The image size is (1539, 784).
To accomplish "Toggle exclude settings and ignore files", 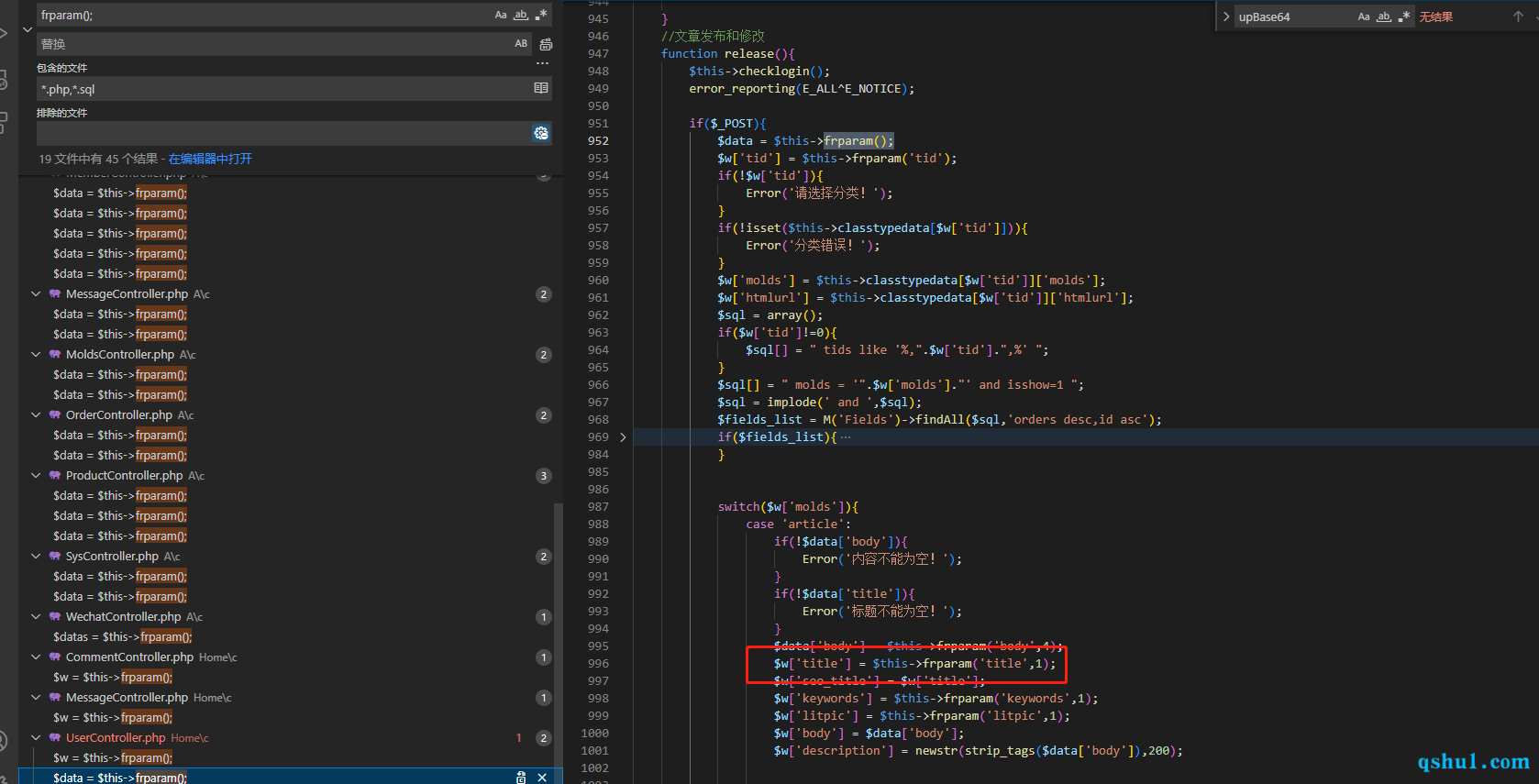I will pyautogui.click(x=541, y=133).
